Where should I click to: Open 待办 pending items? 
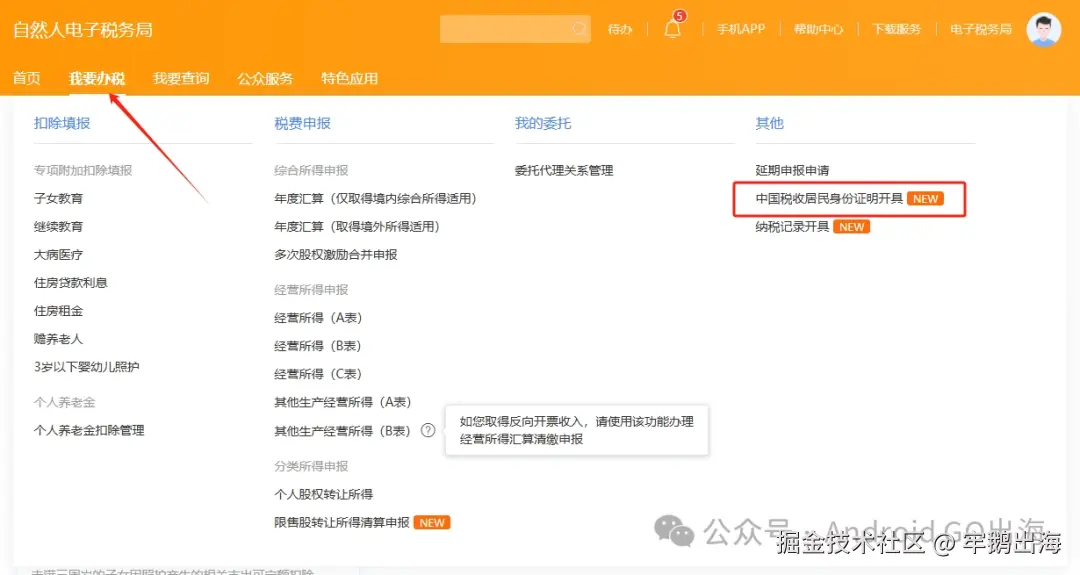tap(620, 29)
